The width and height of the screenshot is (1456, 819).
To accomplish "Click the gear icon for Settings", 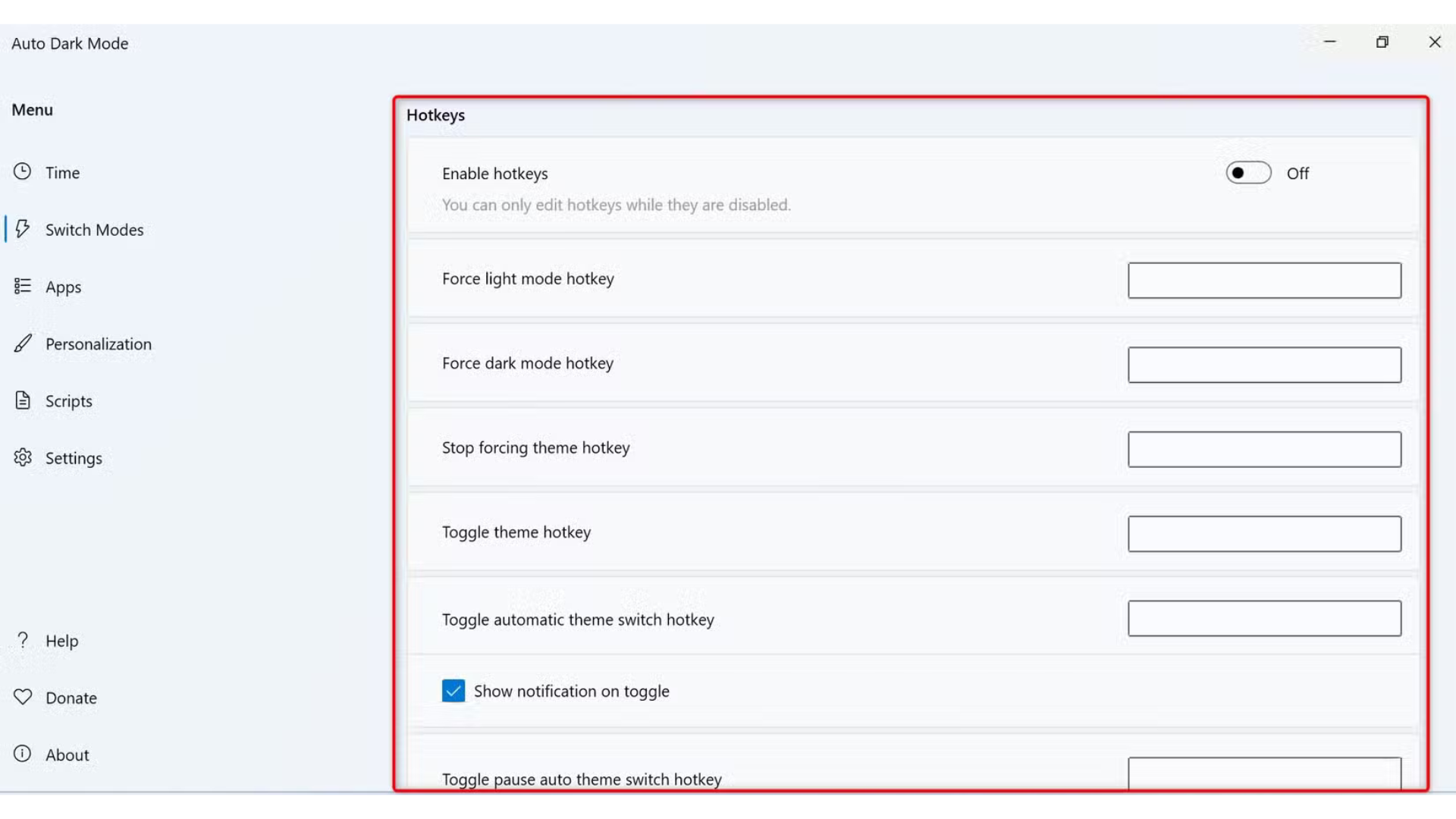I will point(23,457).
